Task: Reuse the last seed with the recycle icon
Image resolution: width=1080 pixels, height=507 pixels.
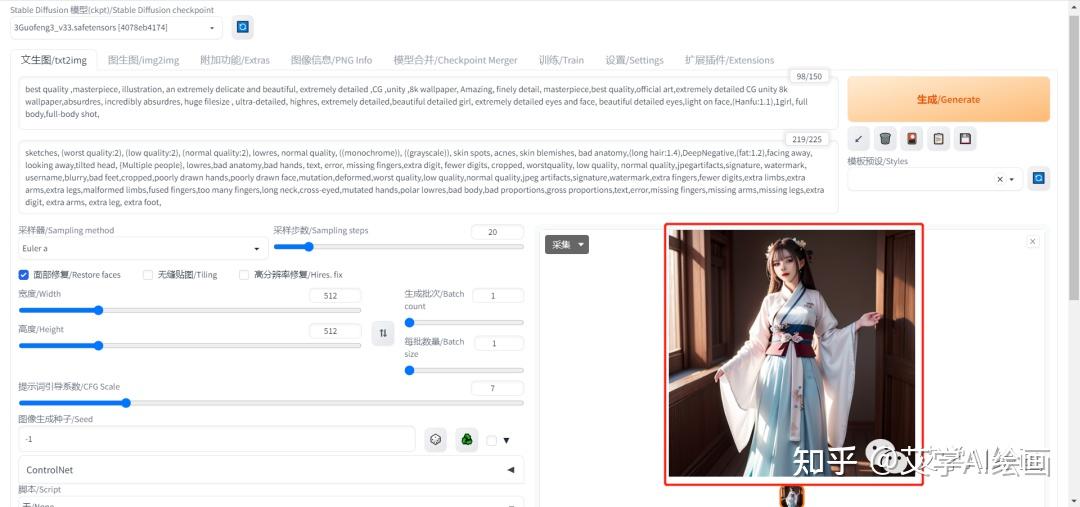Action: [x=467, y=439]
